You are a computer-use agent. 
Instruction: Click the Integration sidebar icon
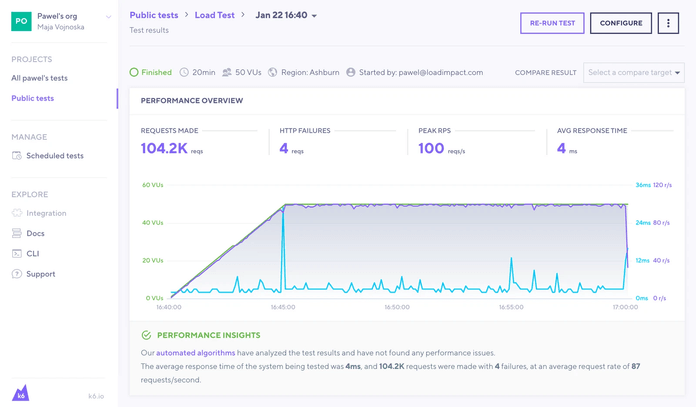[x=17, y=213]
